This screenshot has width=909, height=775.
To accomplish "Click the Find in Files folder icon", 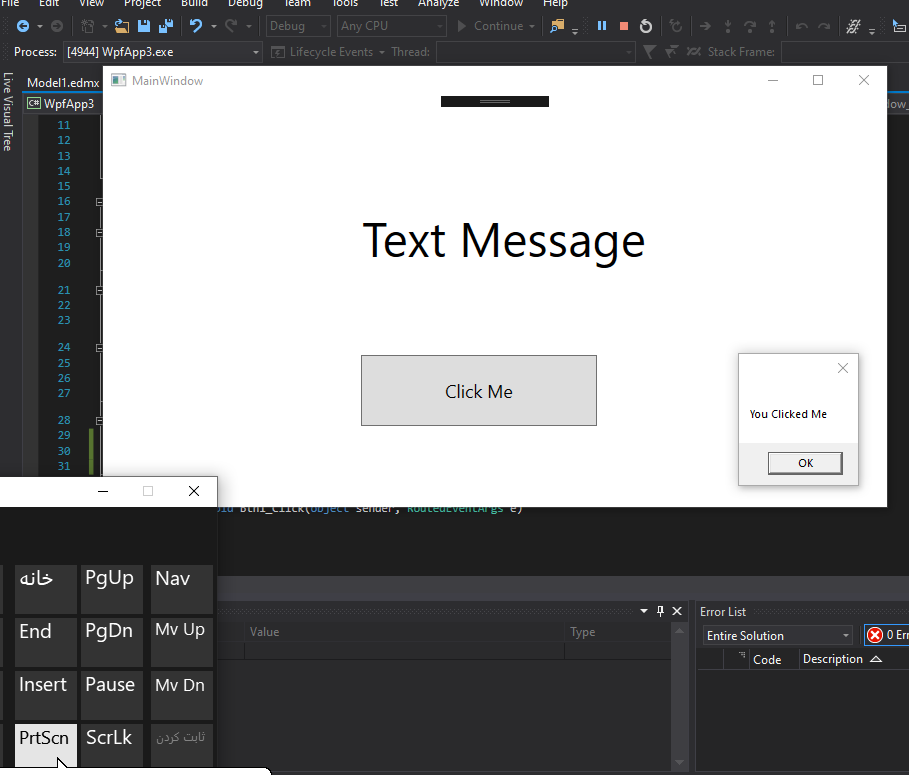I will point(557,26).
